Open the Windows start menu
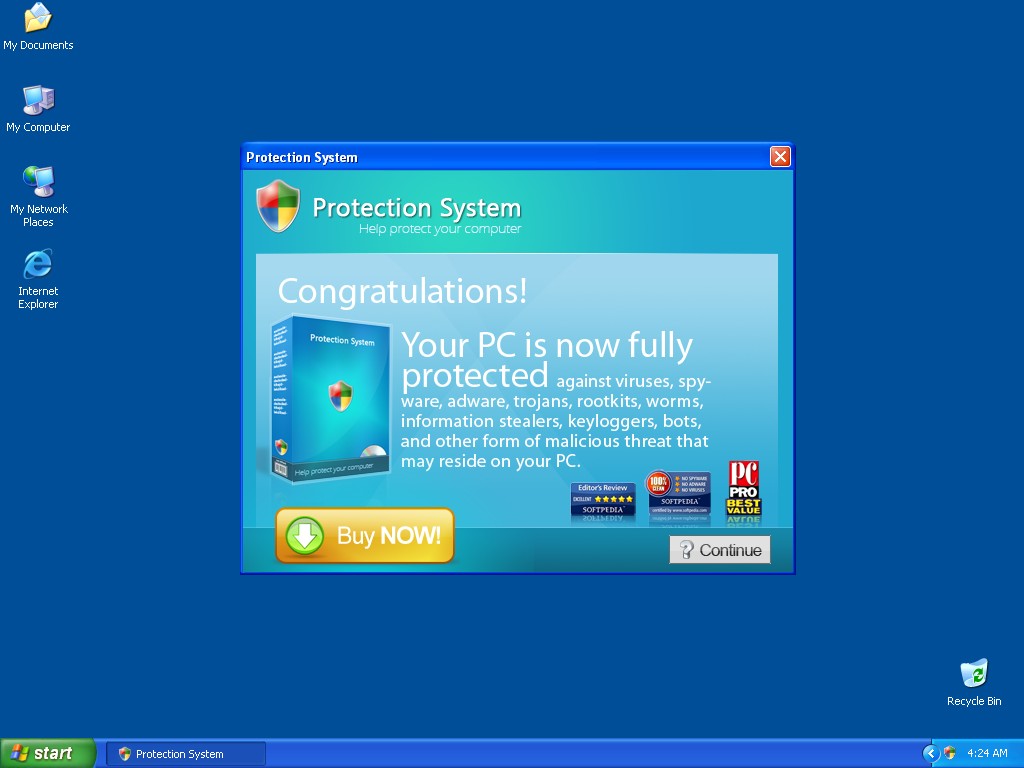 point(48,753)
